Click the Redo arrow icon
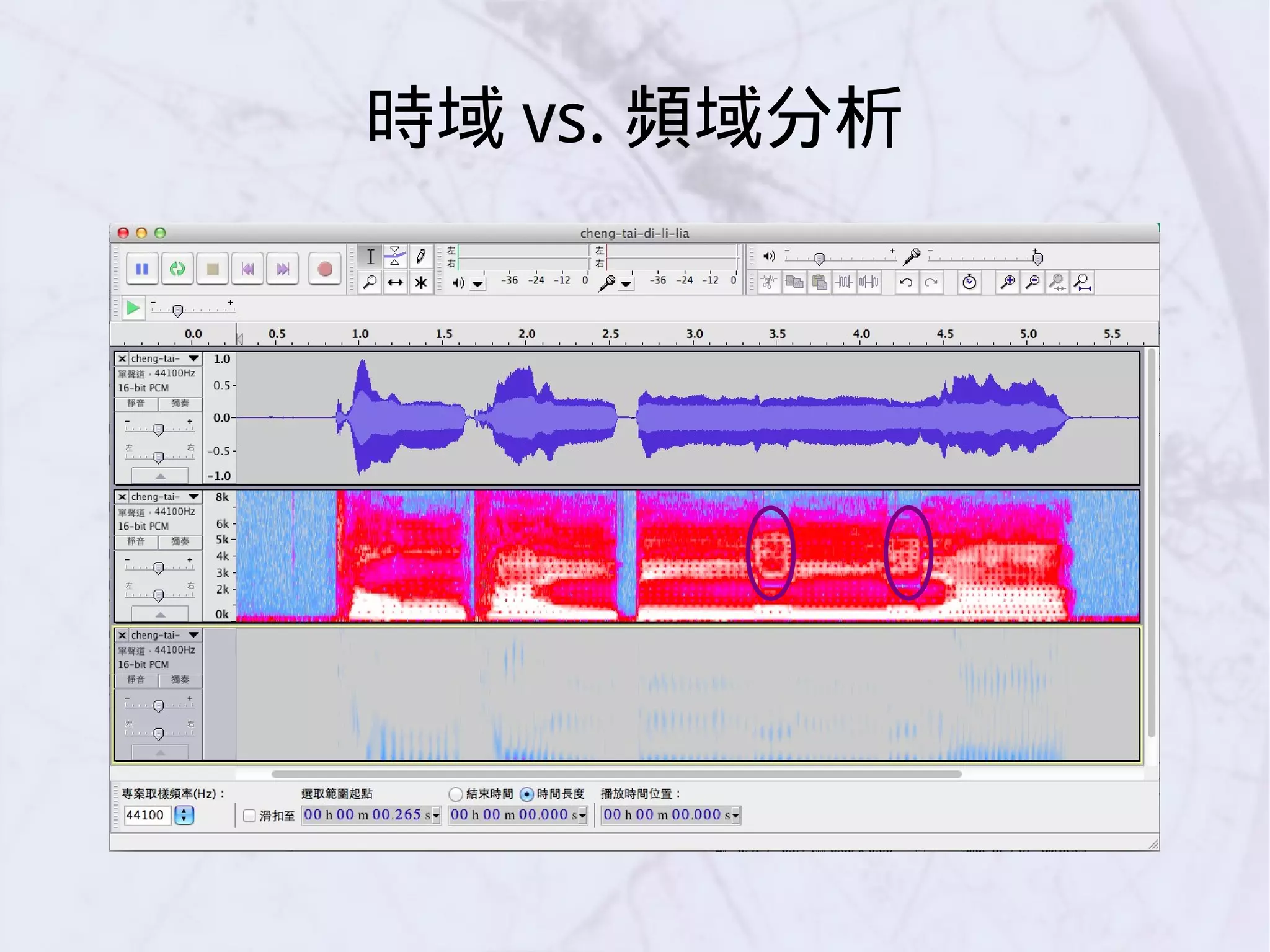1270x952 pixels. tap(931, 283)
